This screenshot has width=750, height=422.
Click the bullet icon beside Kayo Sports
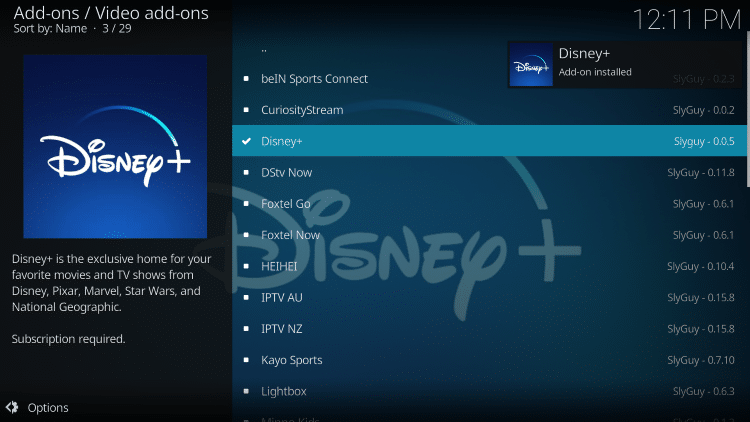(x=246, y=360)
